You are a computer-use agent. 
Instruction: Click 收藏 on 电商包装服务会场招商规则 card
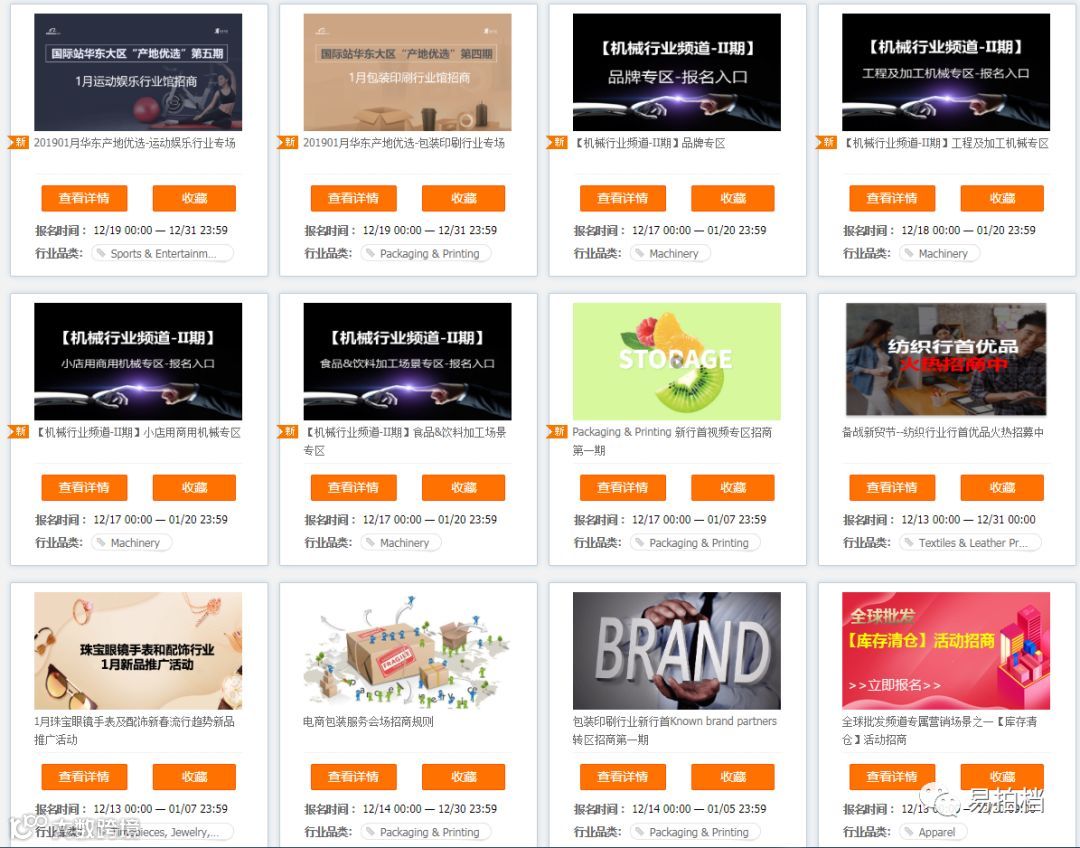point(464,777)
